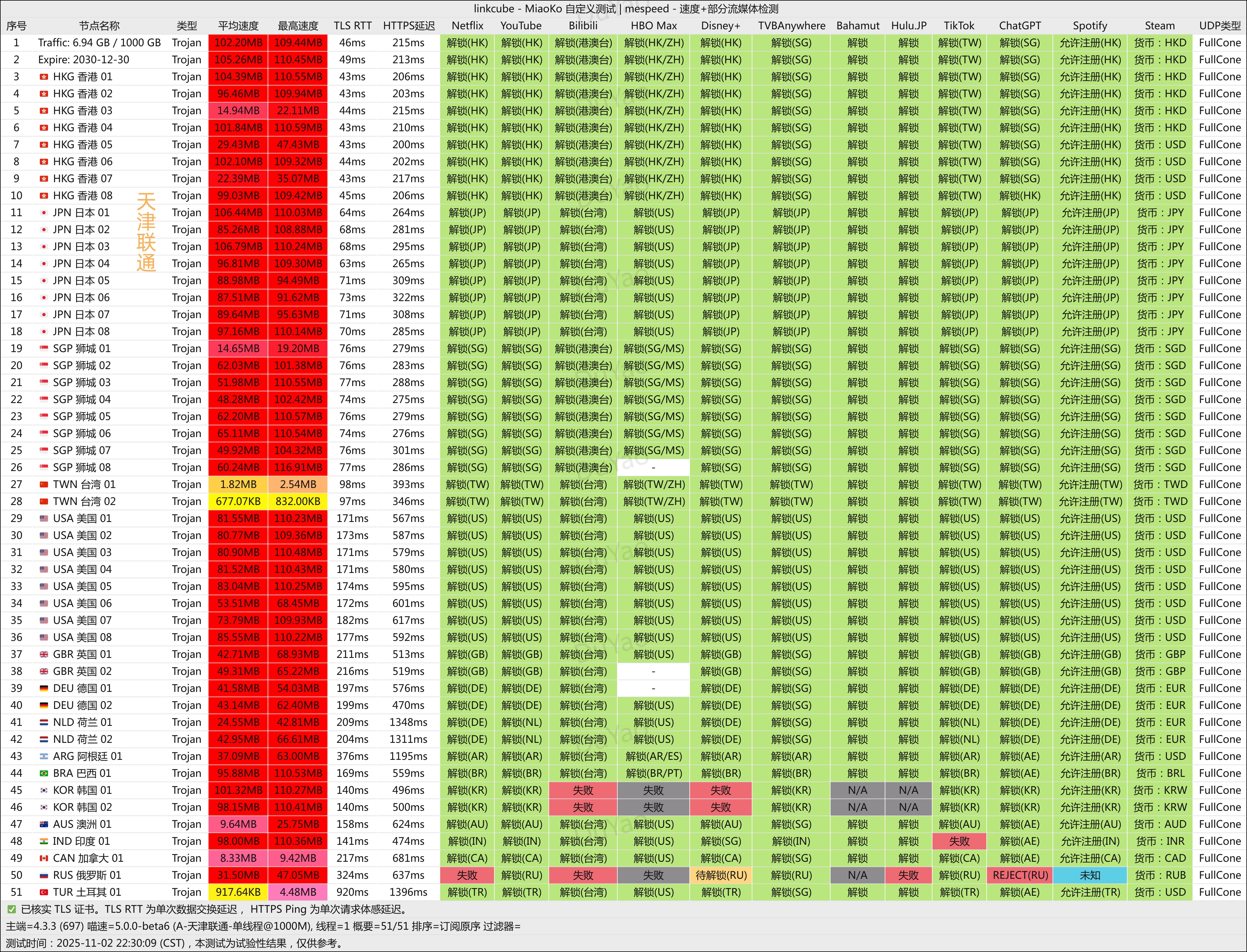Click the Korean flag beside KOR 韩国 02
The image size is (1247, 952).
[x=43, y=808]
